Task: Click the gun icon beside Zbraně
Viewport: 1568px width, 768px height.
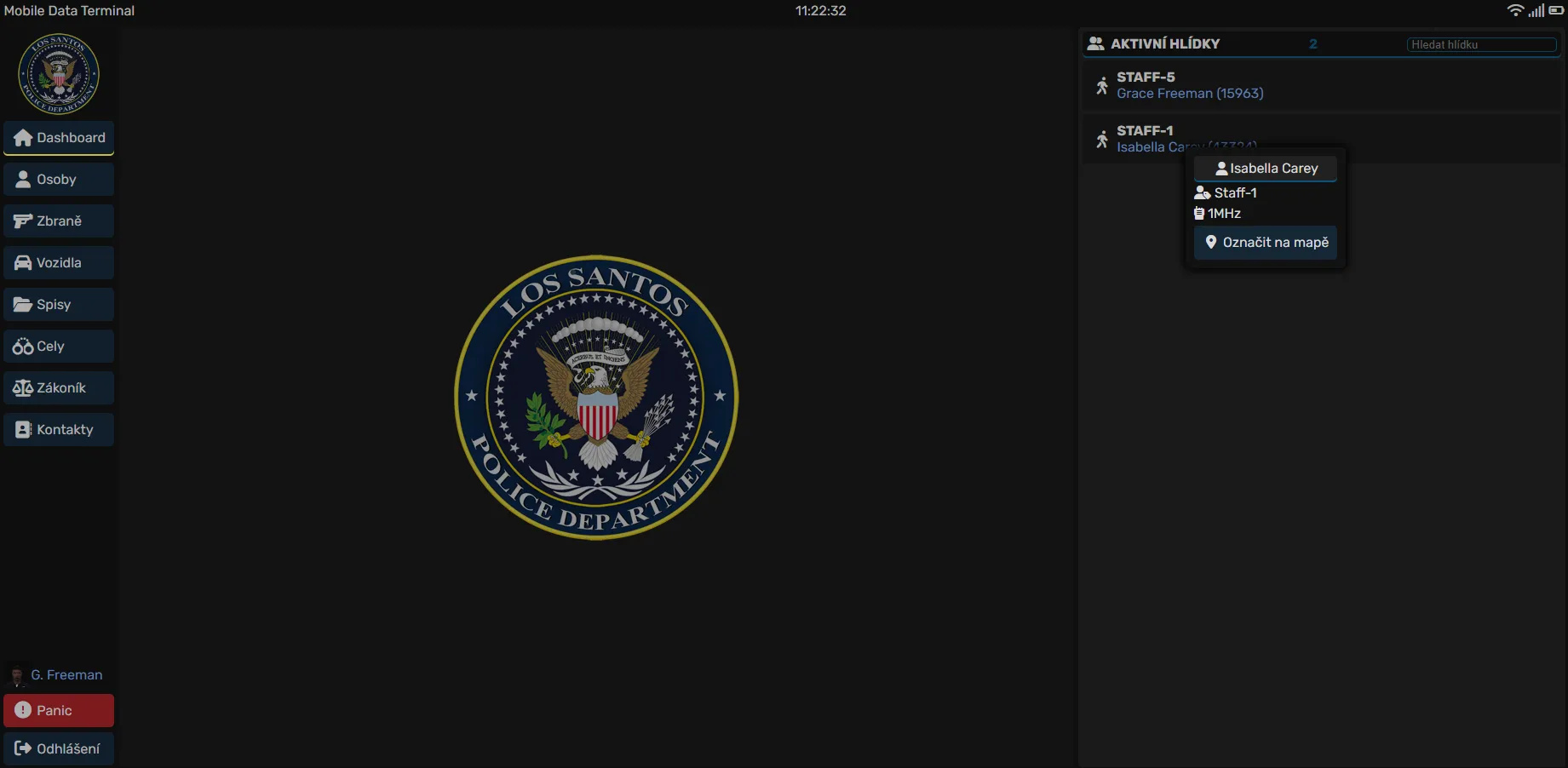Action: click(23, 221)
